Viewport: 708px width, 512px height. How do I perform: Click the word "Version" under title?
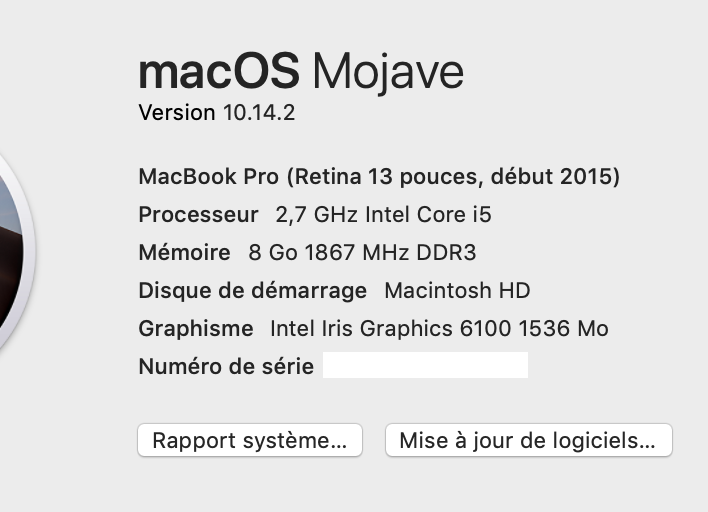pos(177,113)
